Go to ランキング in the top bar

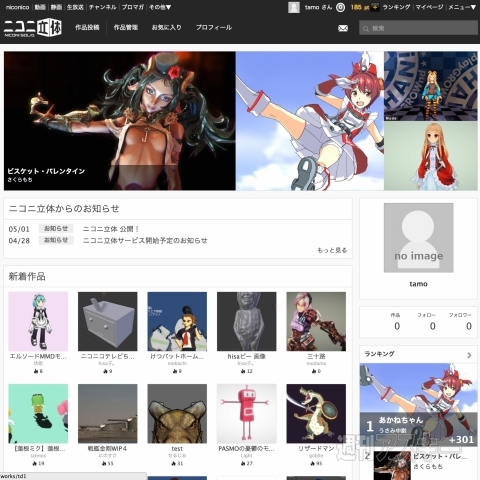[396, 7]
